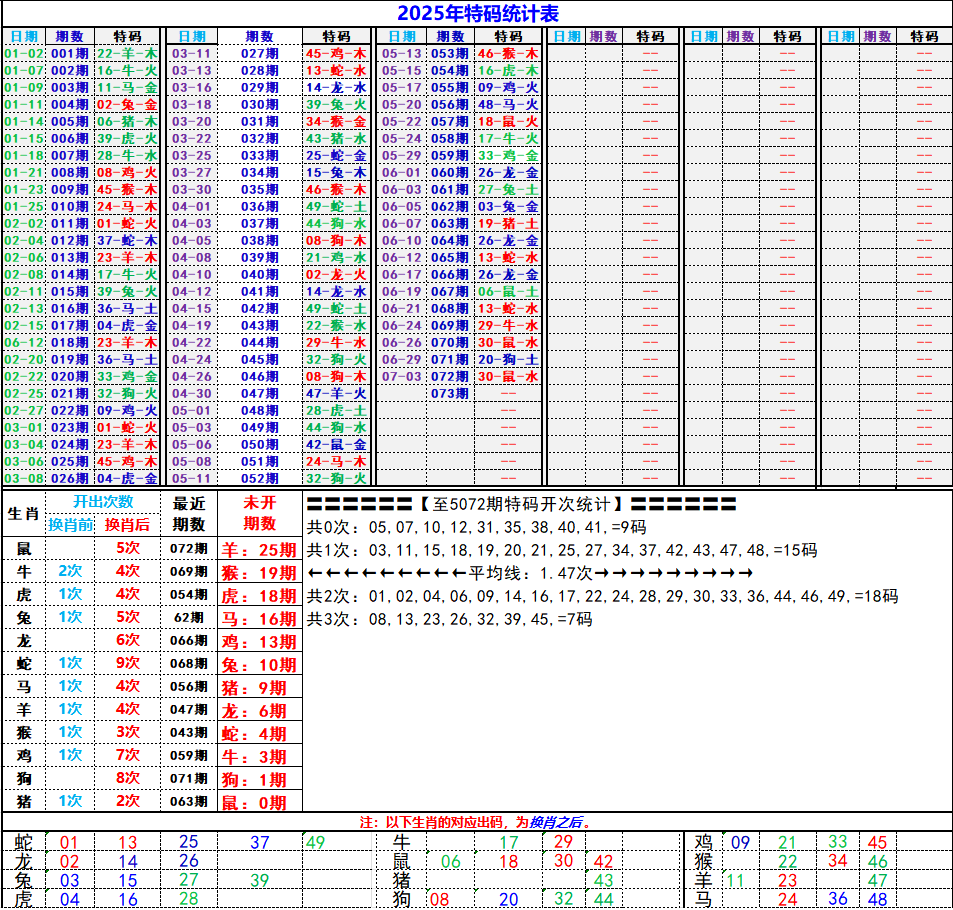Click the red 注 note about 换肖之后
The width and height of the screenshot is (953, 910).
click(x=476, y=822)
